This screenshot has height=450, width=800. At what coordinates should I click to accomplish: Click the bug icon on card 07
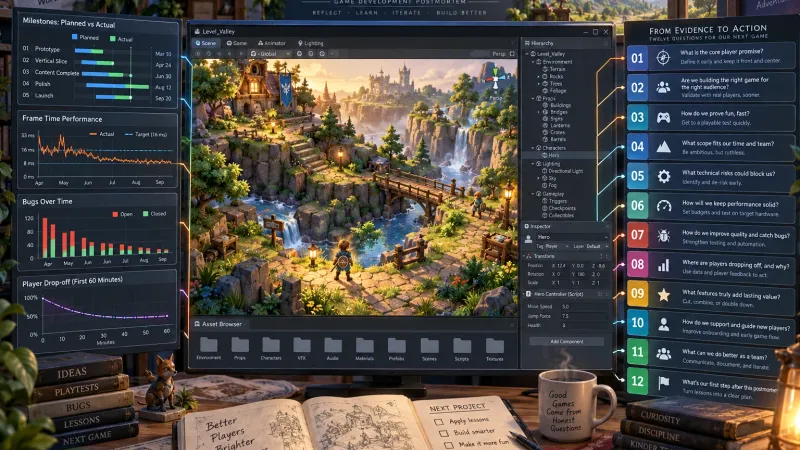point(664,235)
